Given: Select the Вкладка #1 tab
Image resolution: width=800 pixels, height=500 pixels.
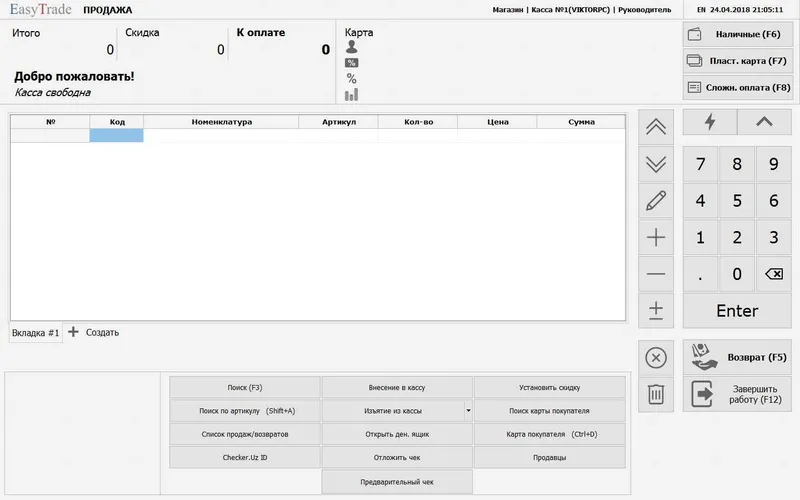Looking at the screenshot, I should [x=36, y=333].
